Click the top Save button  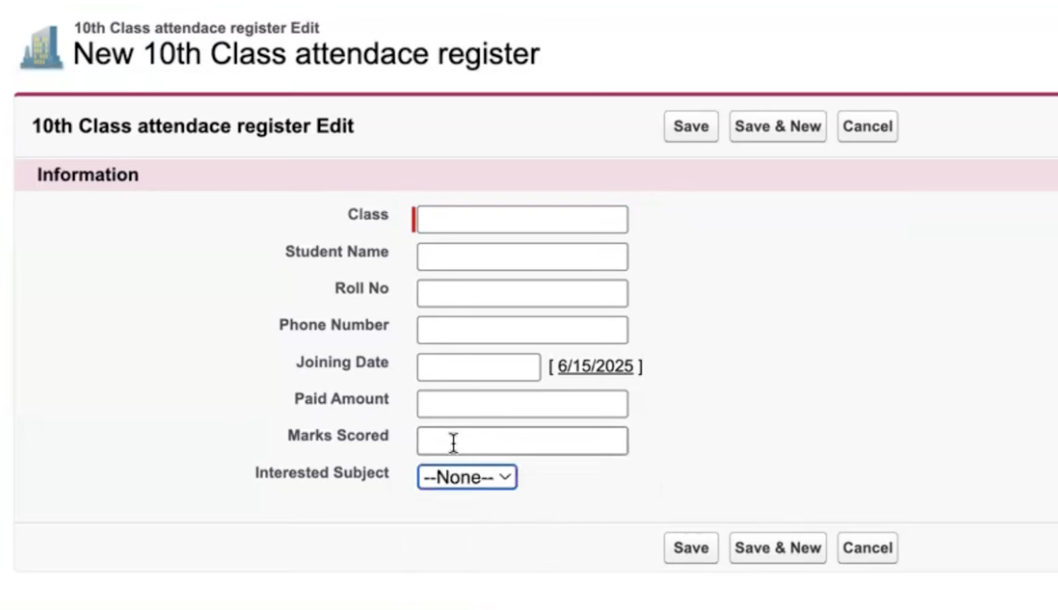[691, 127]
